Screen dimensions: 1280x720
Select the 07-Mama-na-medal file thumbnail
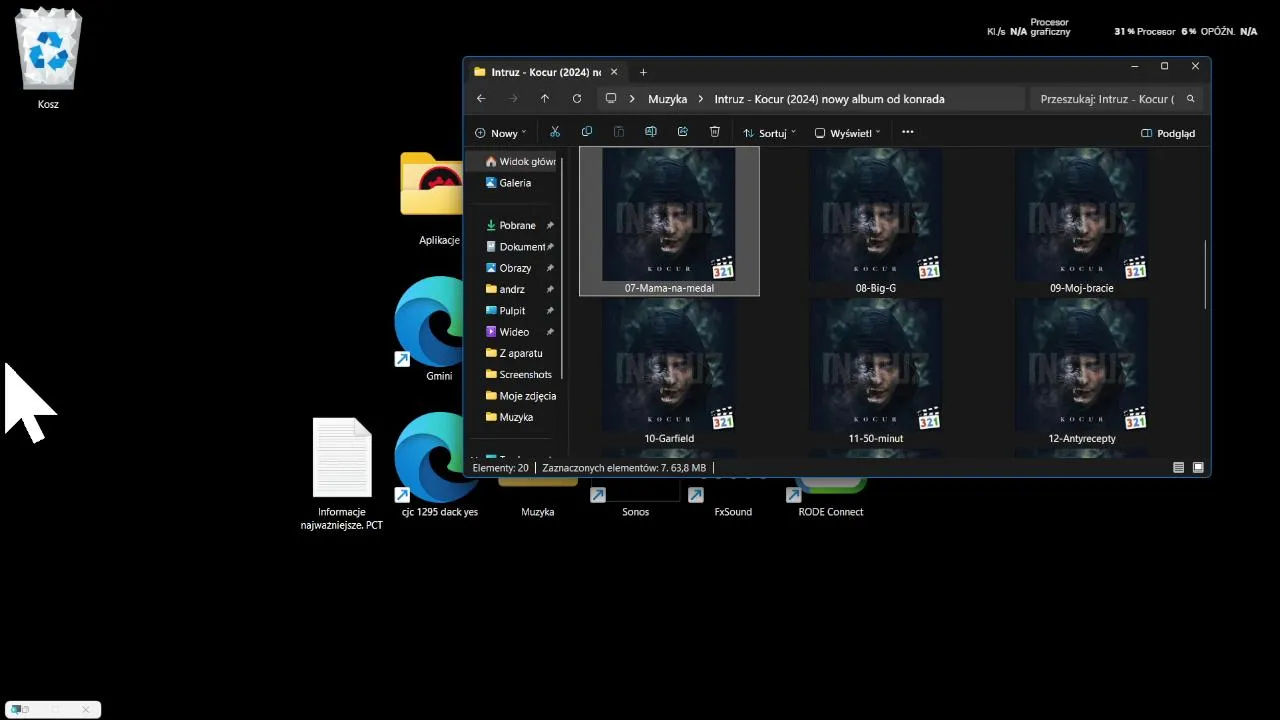click(x=669, y=221)
